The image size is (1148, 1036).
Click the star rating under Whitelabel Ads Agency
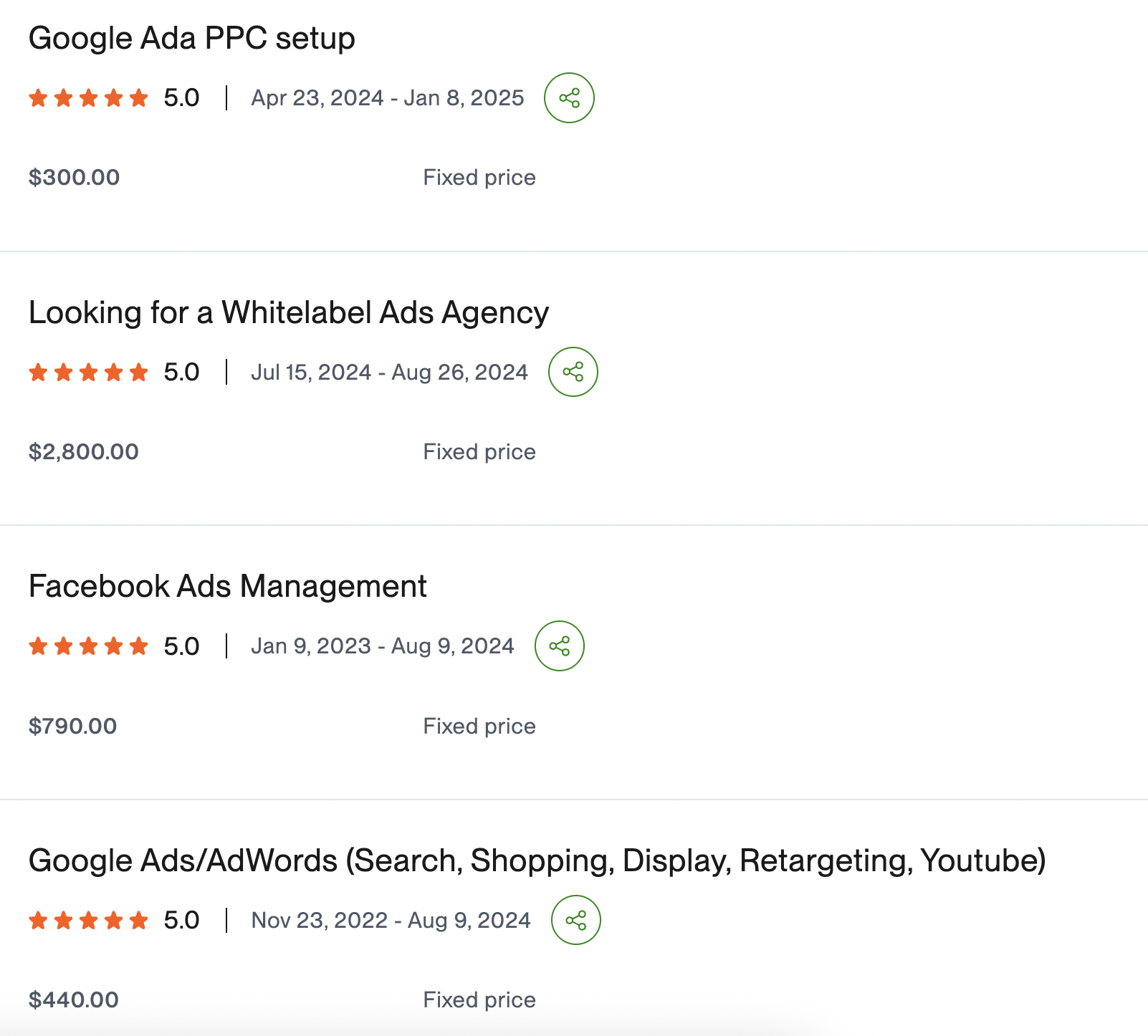(x=89, y=372)
